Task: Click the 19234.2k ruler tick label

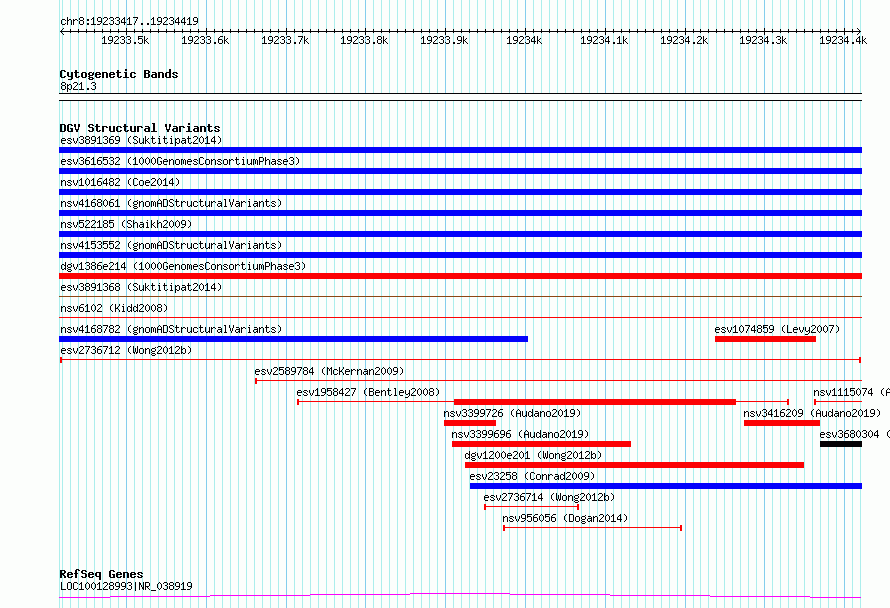Action: (684, 40)
